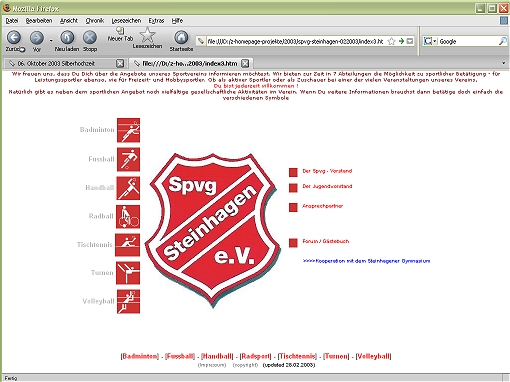Click the Badminton sport icon
Screen dimensions: 510x382
tap(128, 130)
